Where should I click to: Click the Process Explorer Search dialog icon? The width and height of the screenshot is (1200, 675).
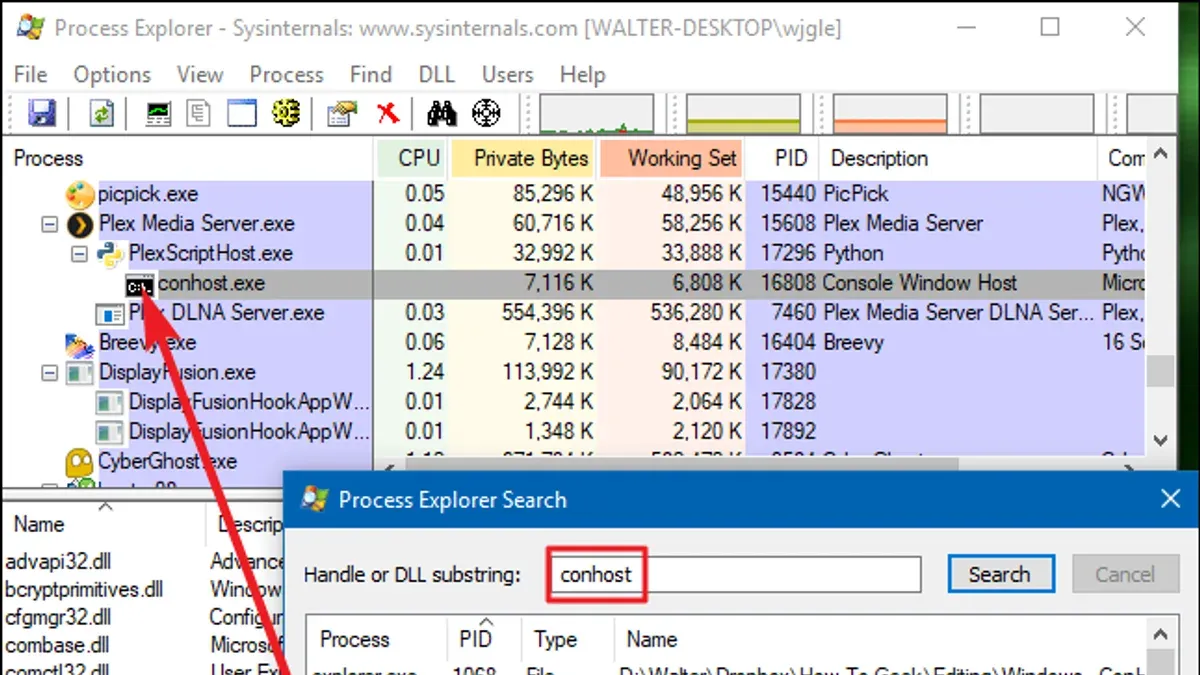pyautogui.click(x=316, y=499)
